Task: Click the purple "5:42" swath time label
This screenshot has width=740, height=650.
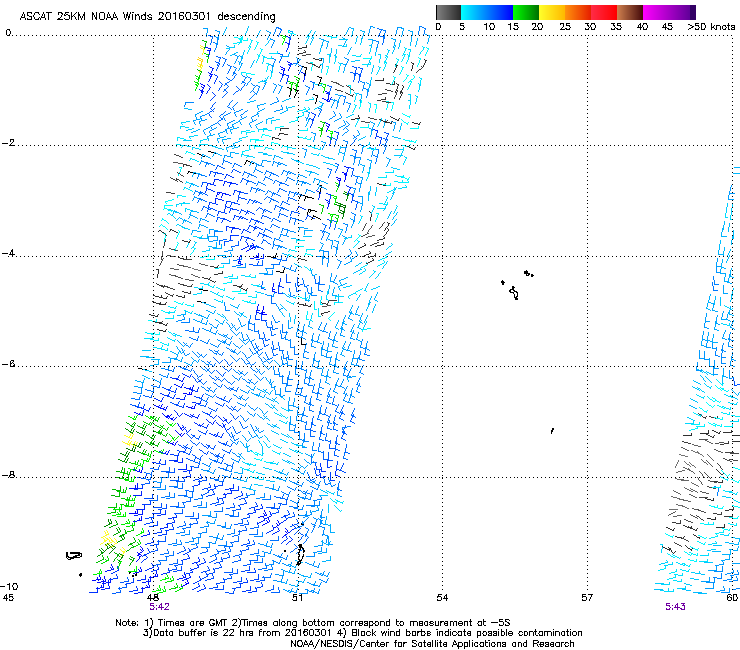Action: coord(160,607)
